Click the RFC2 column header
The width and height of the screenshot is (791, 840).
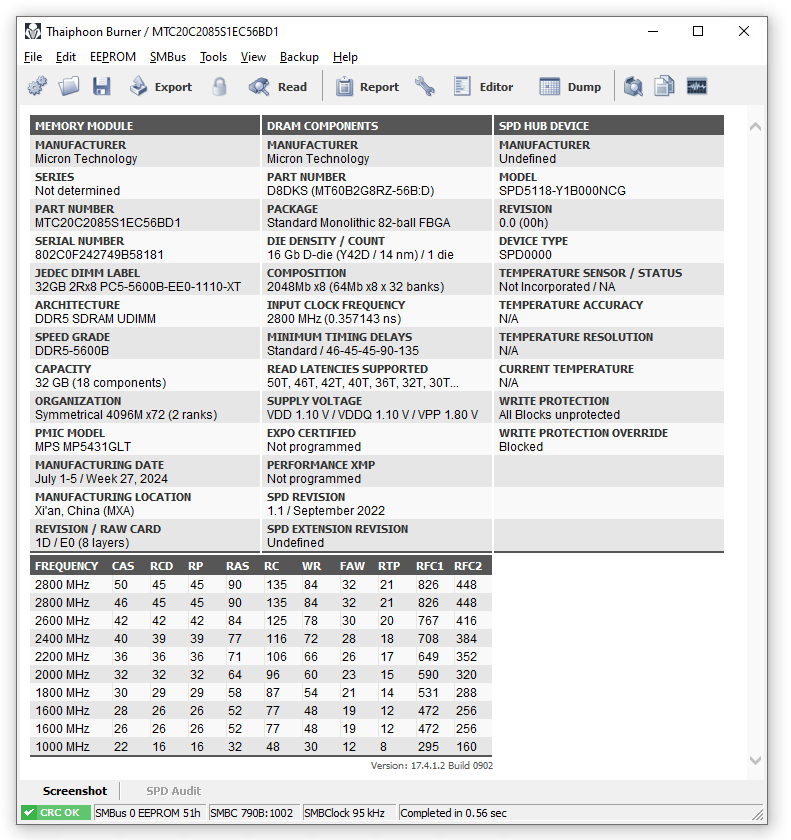(468, 566)
